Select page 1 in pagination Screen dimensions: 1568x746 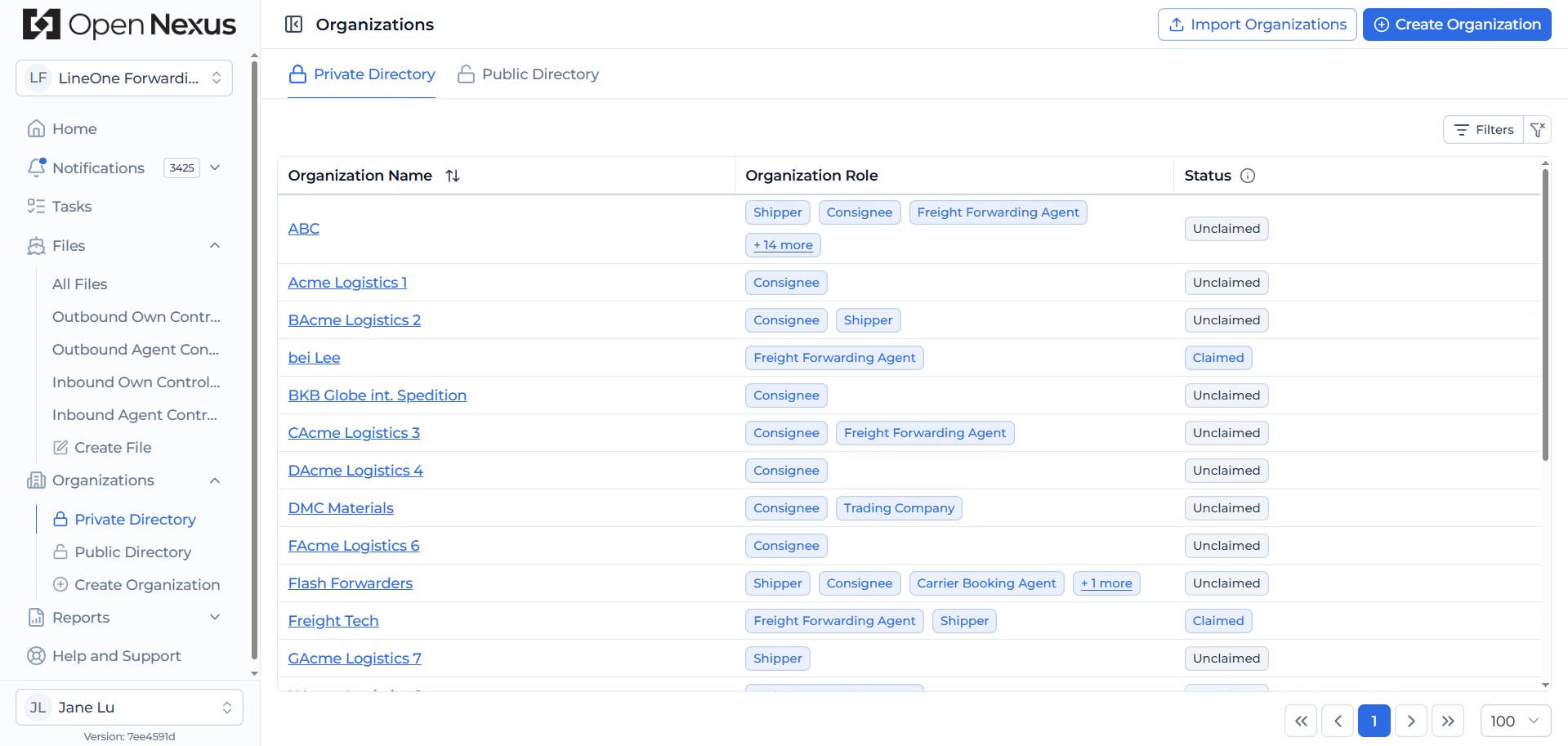coord(1374,721)
